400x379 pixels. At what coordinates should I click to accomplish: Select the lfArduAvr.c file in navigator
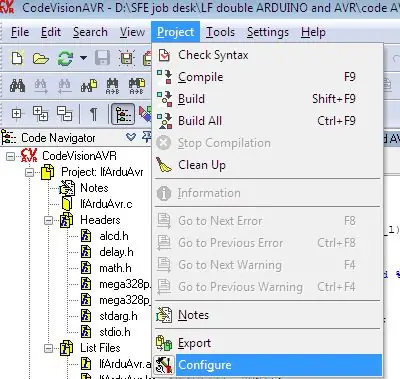106,204
